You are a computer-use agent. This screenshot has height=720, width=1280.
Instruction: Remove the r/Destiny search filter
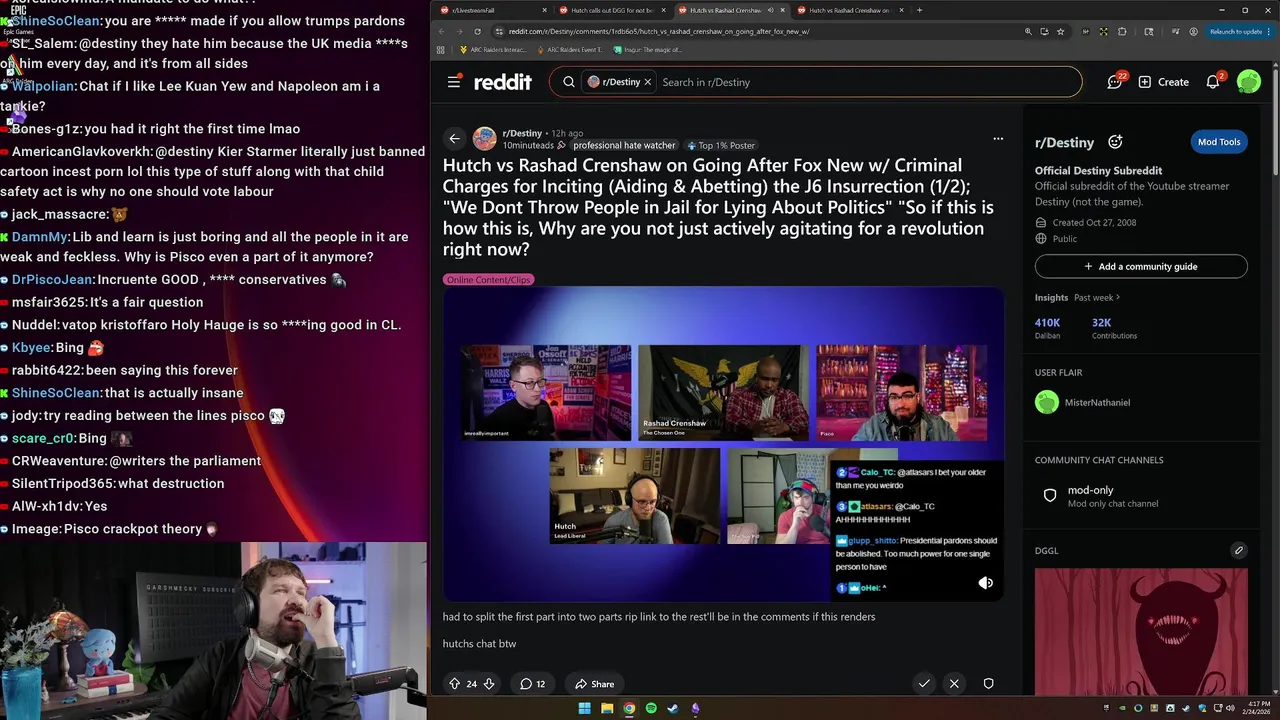(x=647, y=82)
